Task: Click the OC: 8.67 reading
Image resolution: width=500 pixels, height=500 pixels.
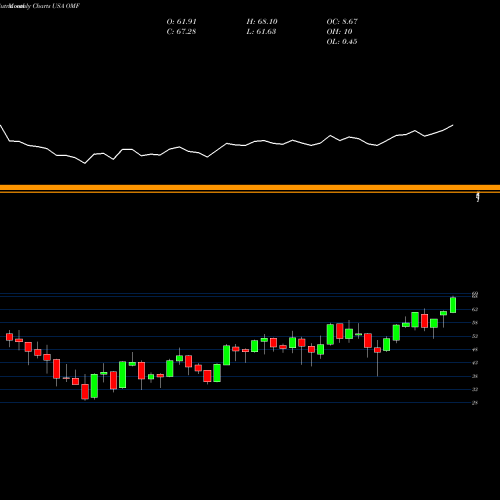Action: [x=342, y=22]
